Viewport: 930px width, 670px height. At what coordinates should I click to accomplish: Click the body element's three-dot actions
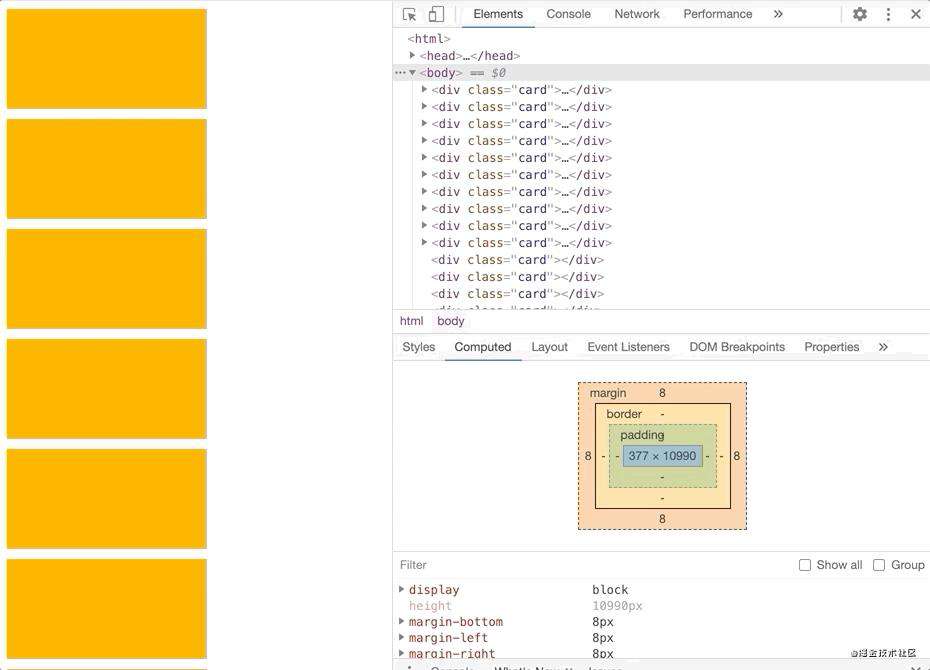click(x=400, y=72)
